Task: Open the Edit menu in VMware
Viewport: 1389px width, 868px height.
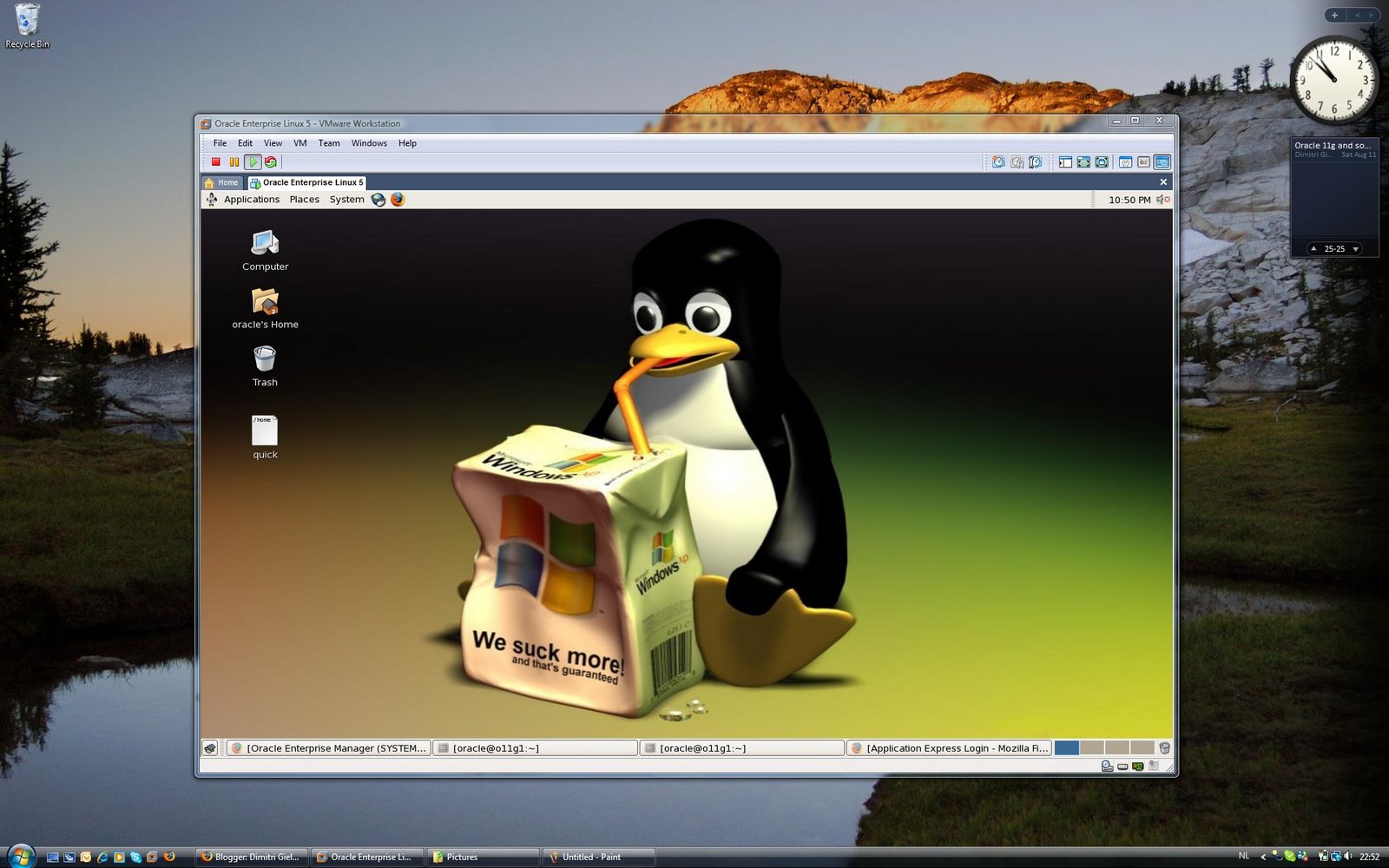Action: (x=246, y=143)
